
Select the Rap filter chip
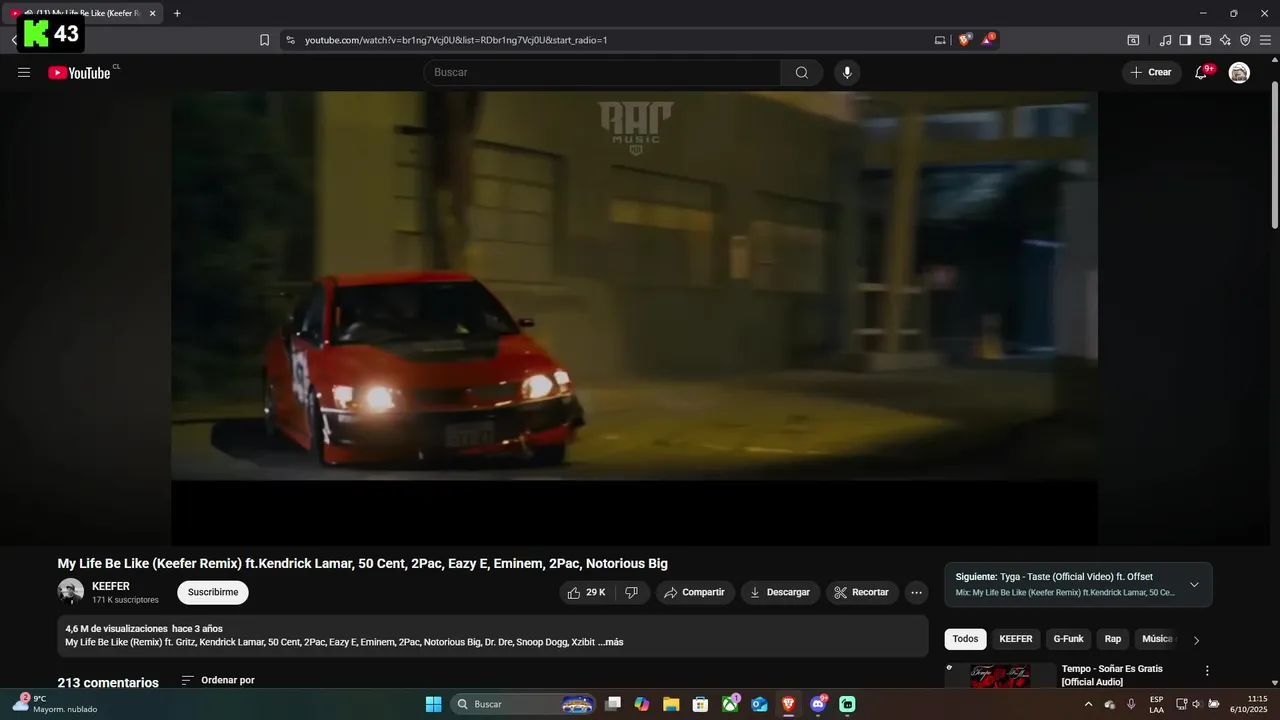(1113, 639)
